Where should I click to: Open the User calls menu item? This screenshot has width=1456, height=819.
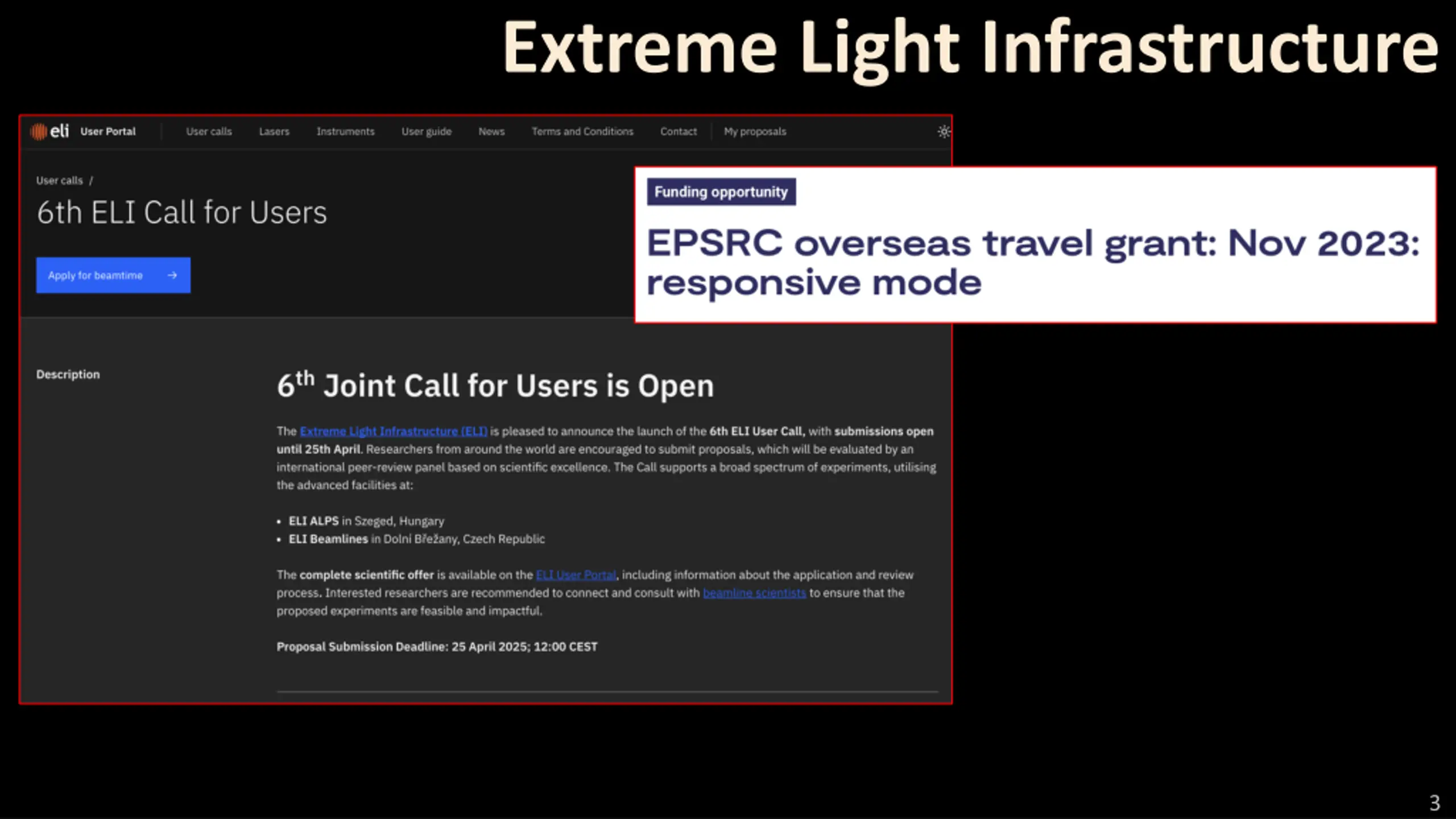pyautogui.click(x=209, y=131)
